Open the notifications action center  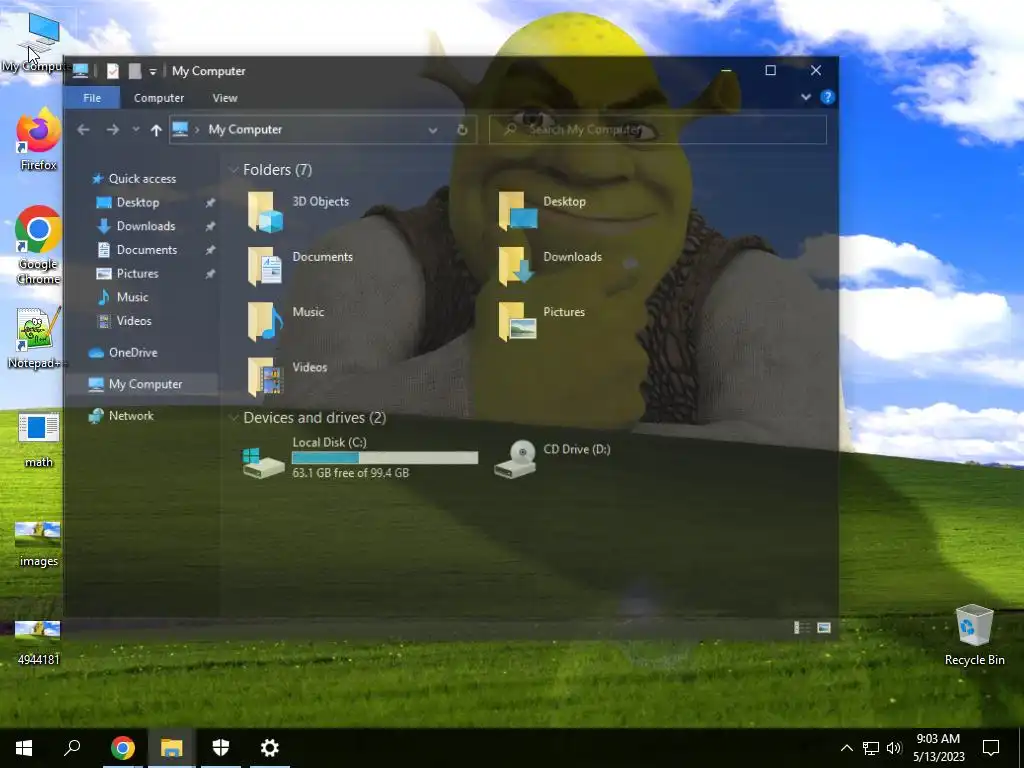[x=991, y=748]
